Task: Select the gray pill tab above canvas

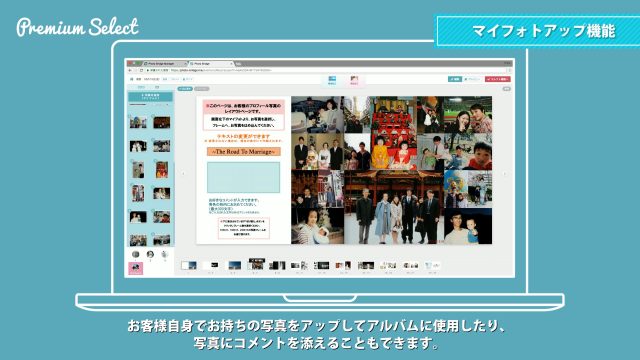Action: (202, 89)
